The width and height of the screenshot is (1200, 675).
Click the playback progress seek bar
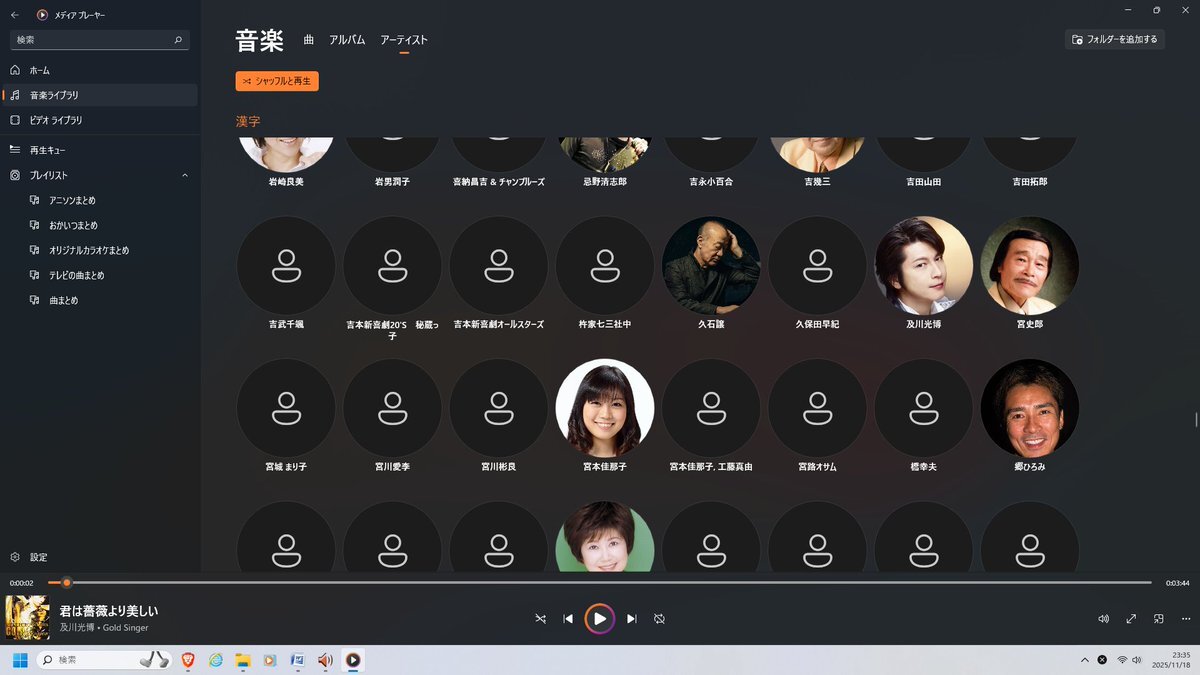click(600, 582)
